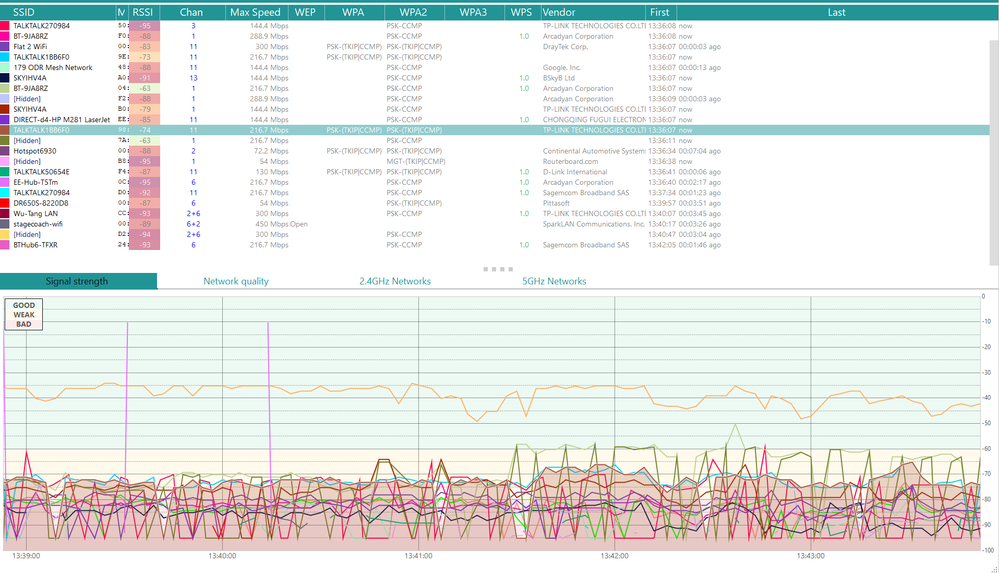The image size is (999, 573).
Task: Click the 72.2 Mbps max speed cell
Action: (x=271, y=151)
